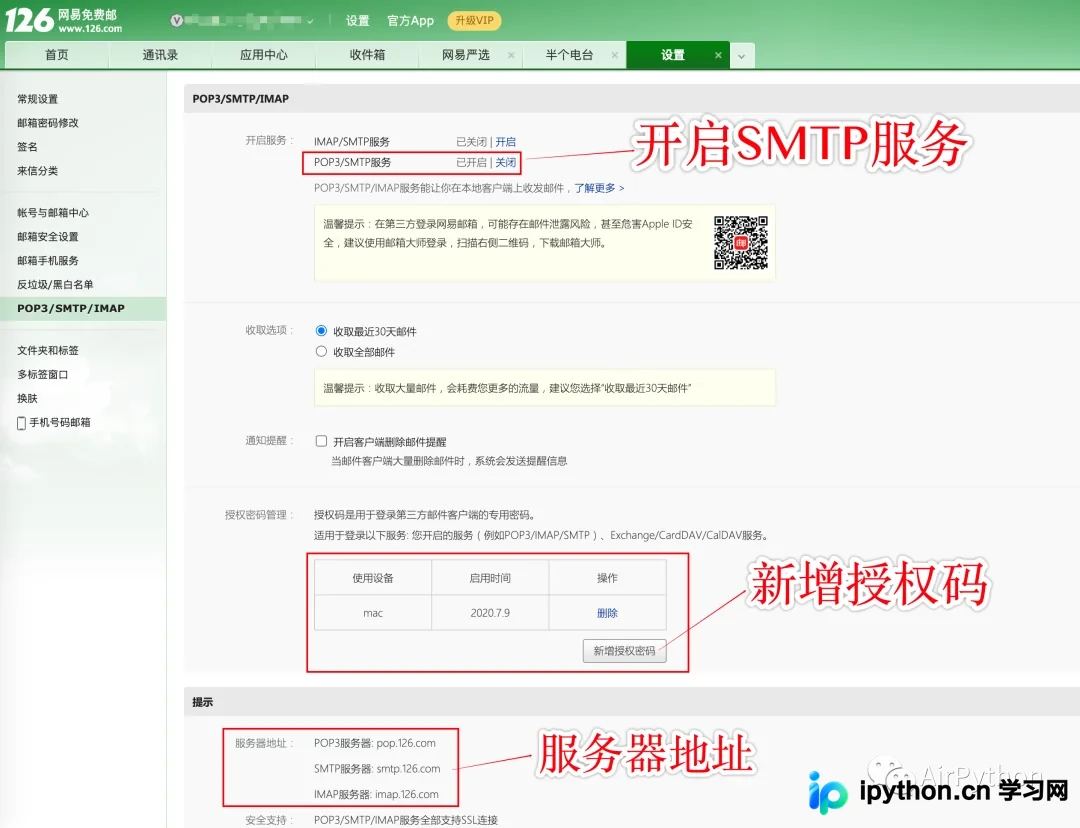
Task: Expand the account name dropdown arrow
Action: (310, 21)
